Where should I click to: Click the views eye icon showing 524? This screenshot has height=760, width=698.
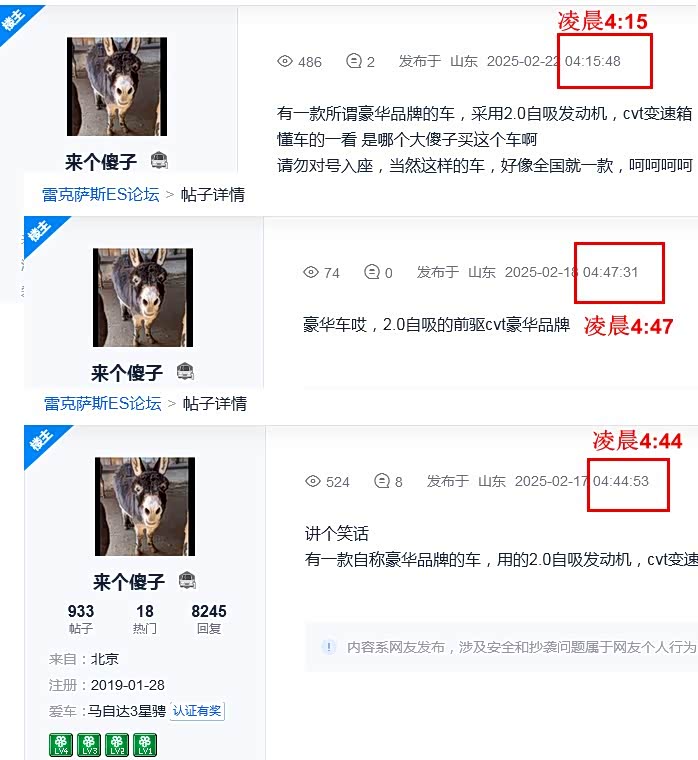(x=313, y=481)
